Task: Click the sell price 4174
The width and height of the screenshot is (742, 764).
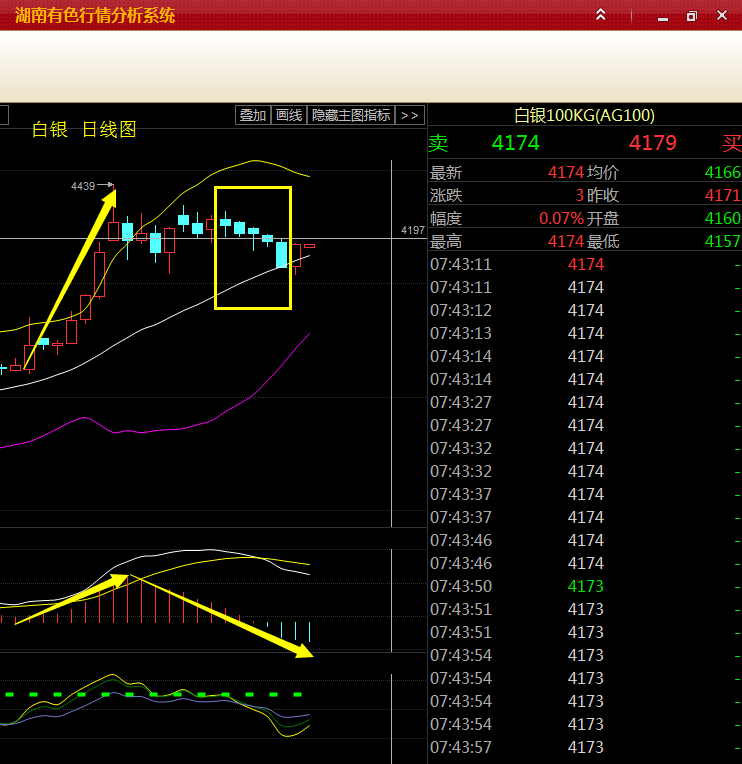Action: tap(515, 143)
